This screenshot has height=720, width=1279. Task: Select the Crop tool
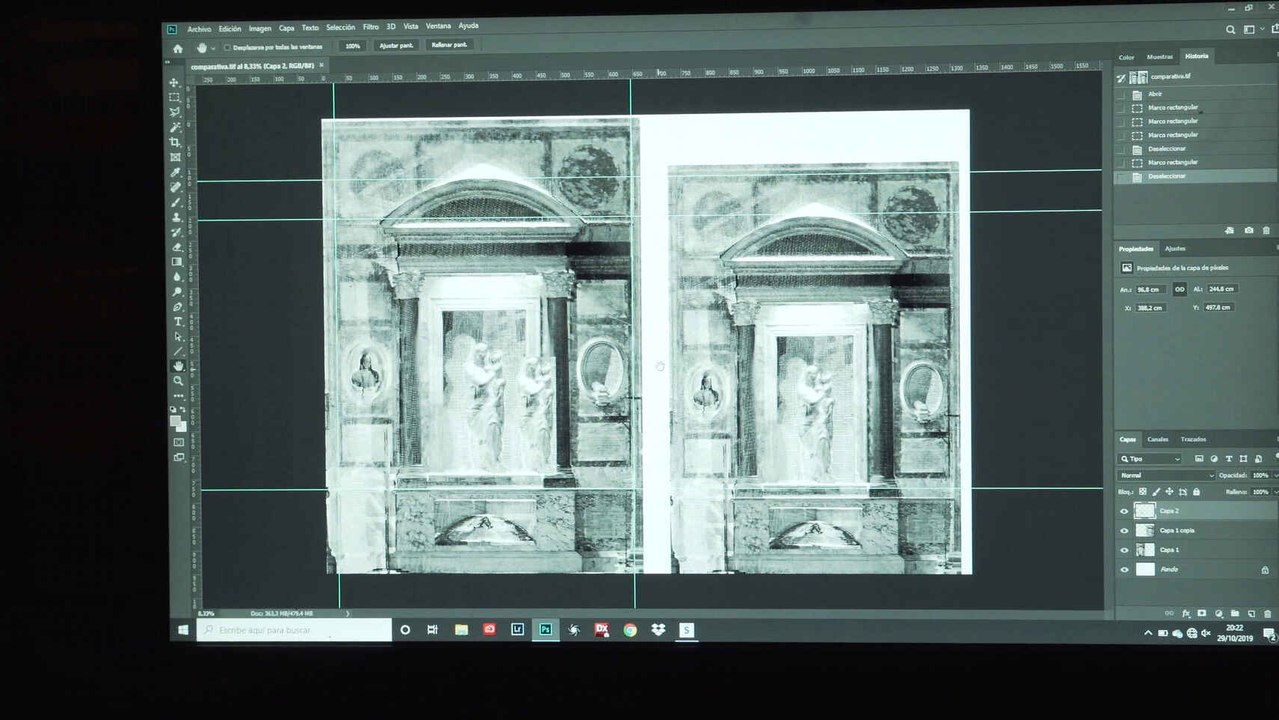tap(175, 143)
